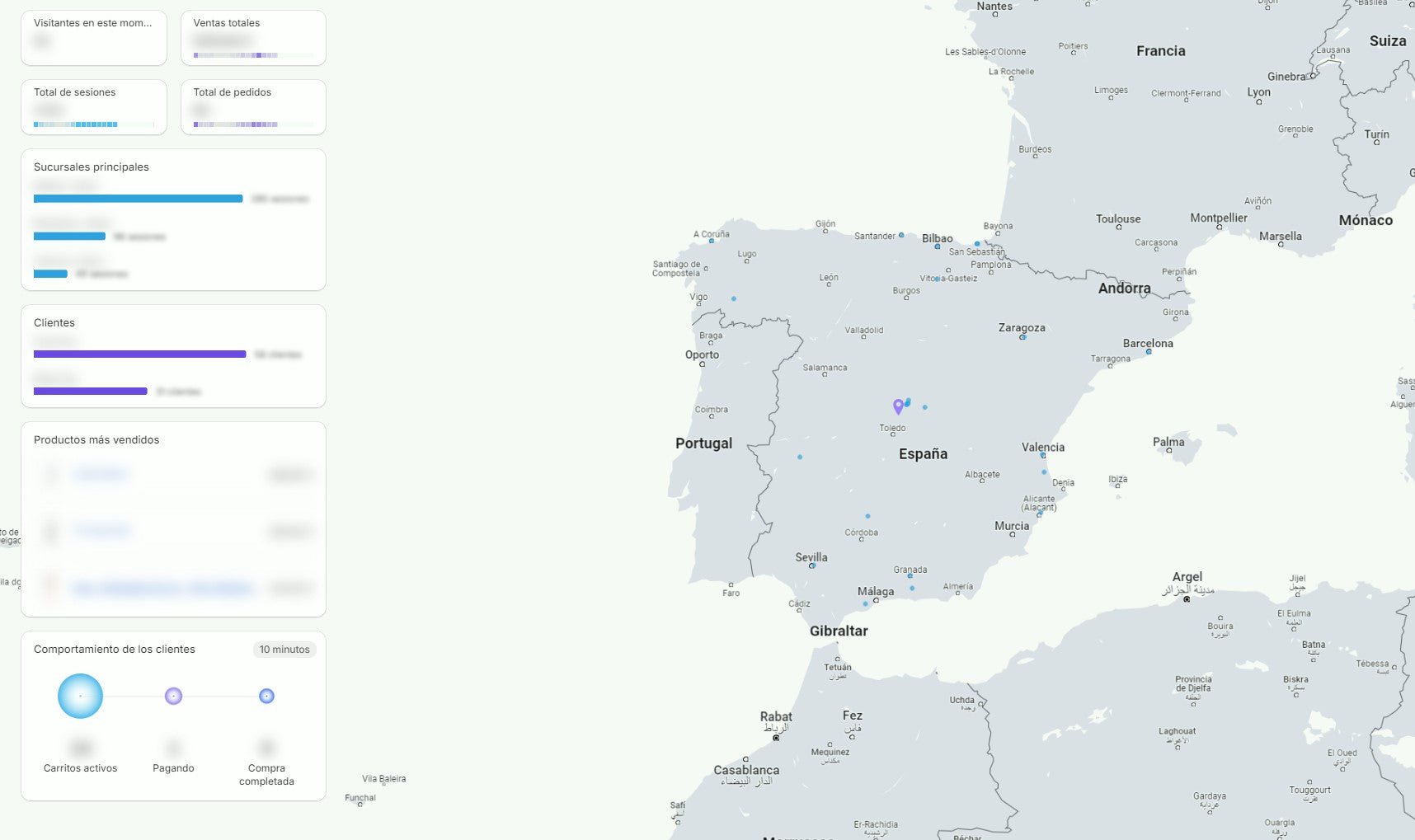
Task: Click the large blue Carritos activos circle
Action: [80, 696]
